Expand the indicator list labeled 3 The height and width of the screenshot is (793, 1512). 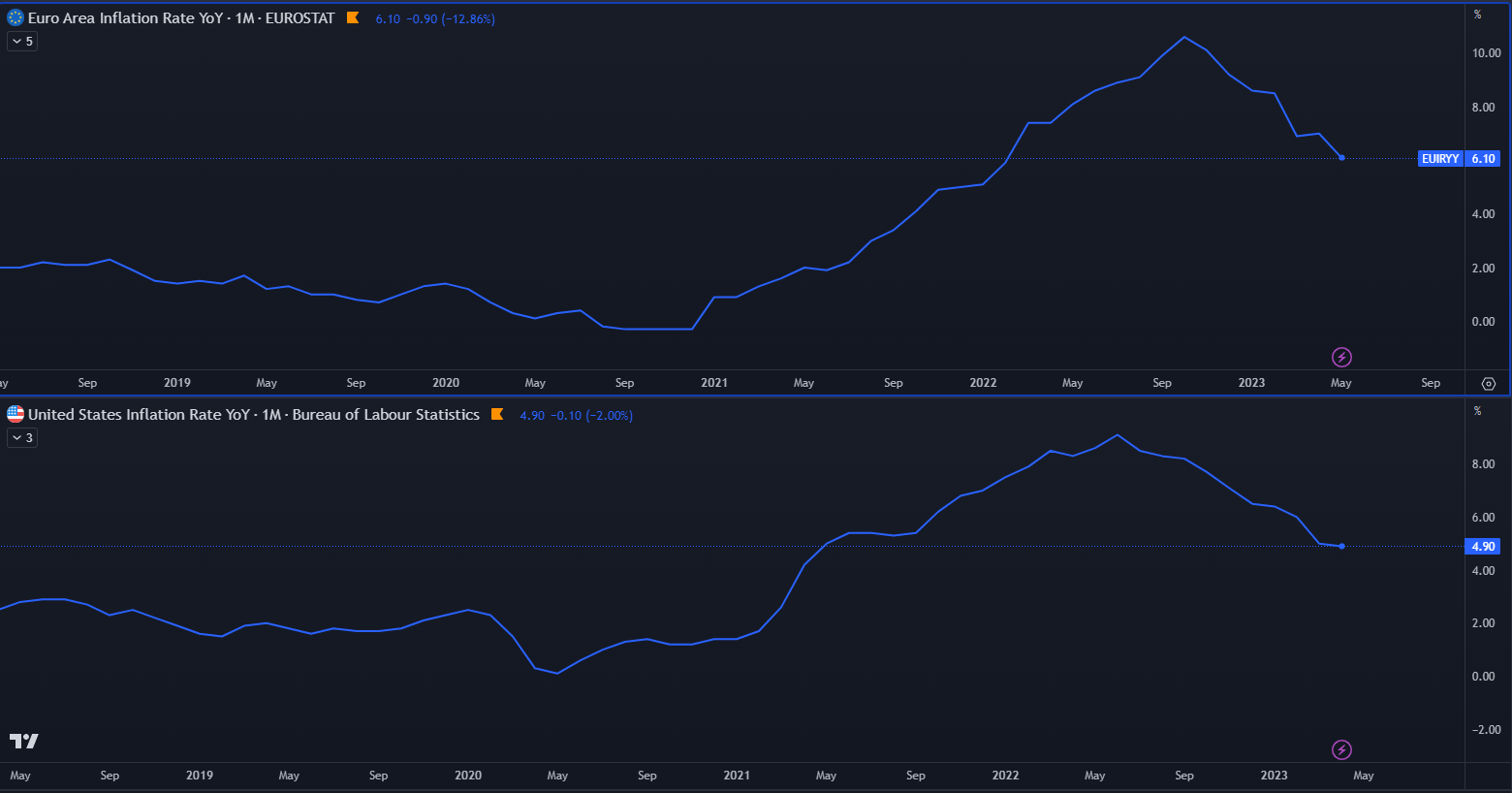(x=22, y=438)
